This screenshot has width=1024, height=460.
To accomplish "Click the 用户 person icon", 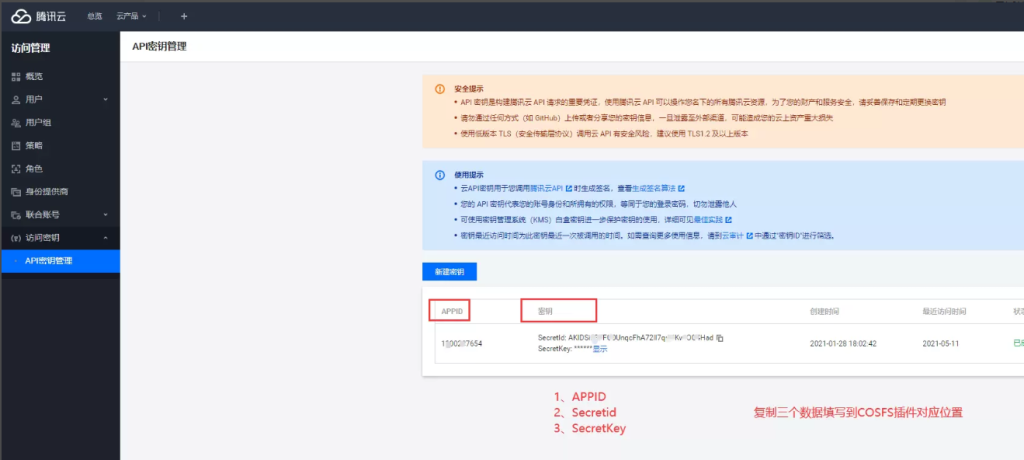I will [16, 99].
